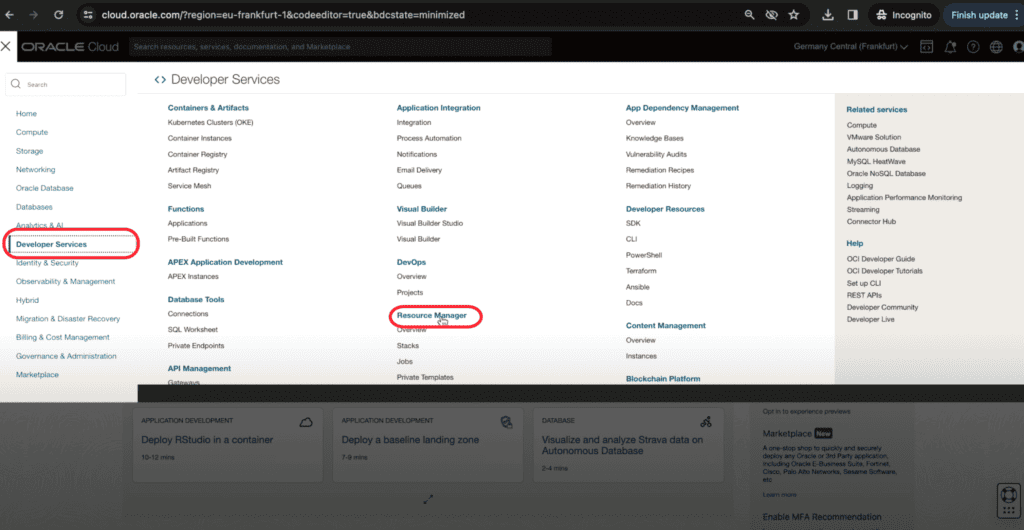Open Notifications link
The height and width of the screenshot is (530, 1024).
(417, 154)
